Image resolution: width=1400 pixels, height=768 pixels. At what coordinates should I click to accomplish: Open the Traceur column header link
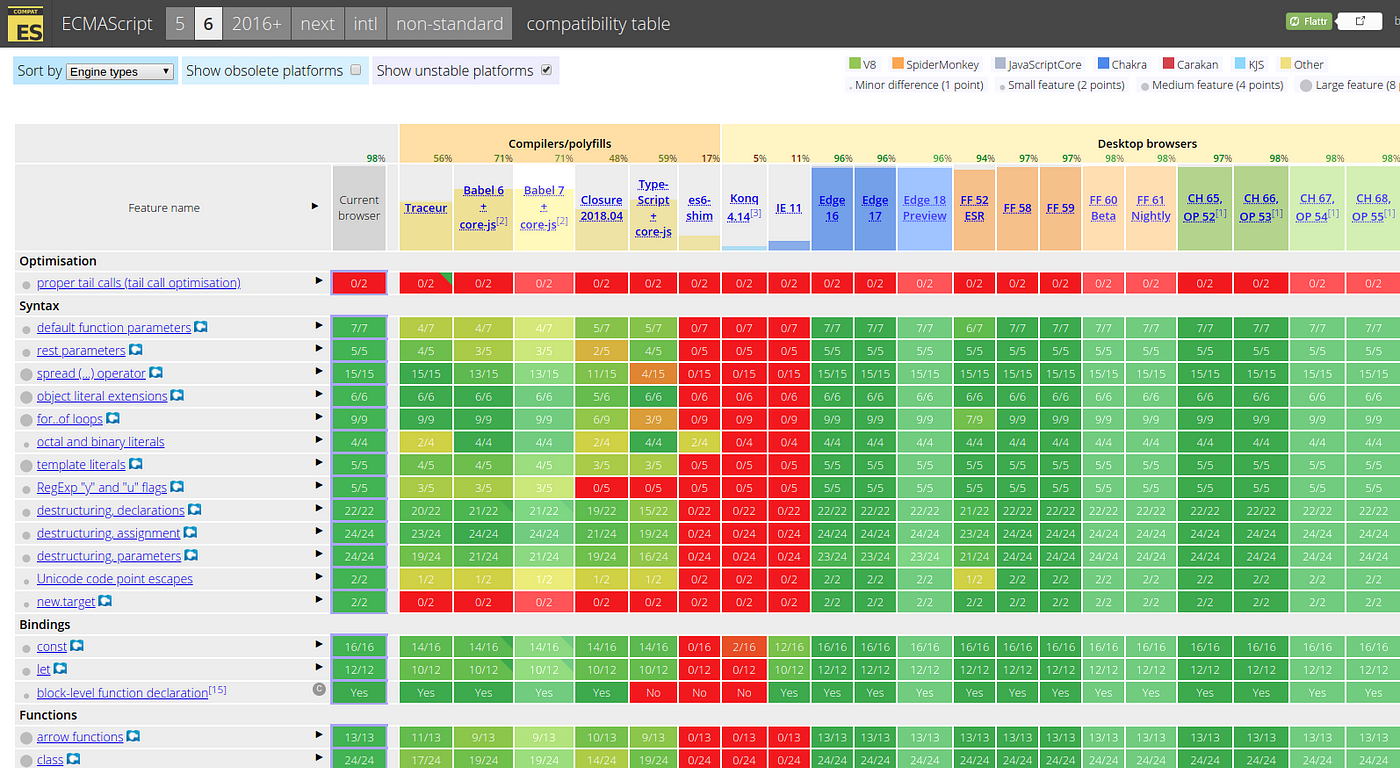tap(426, 208)
